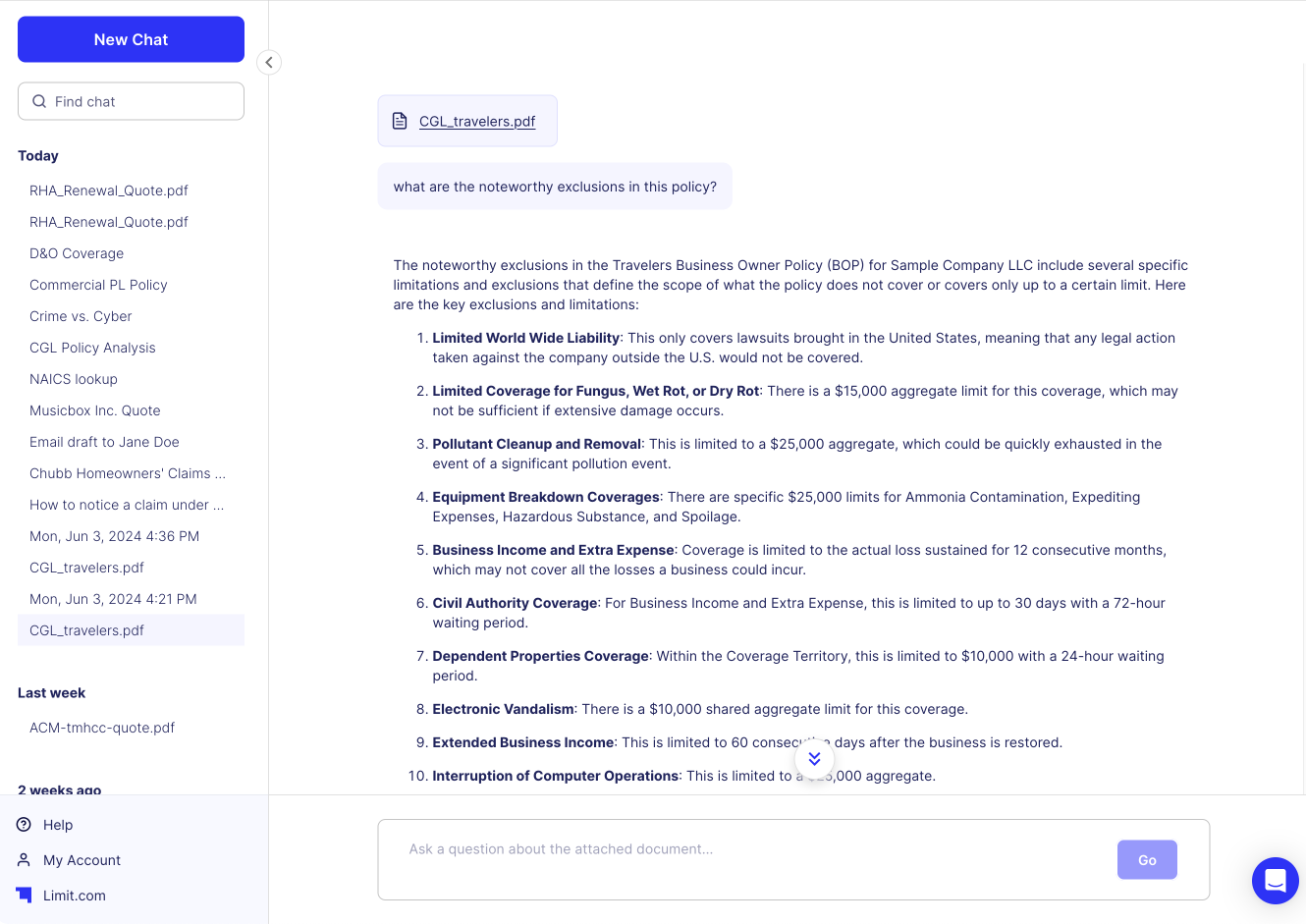Open the Commercial PL Policy chat
1306x924 pixels.
[98, 285]
